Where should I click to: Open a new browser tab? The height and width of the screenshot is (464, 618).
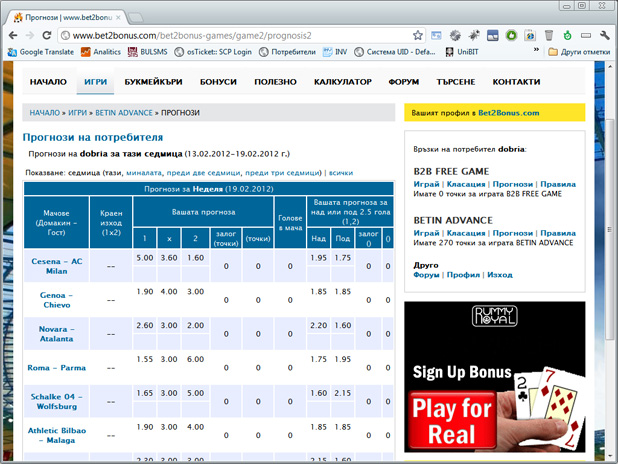(x=136, y=17)
